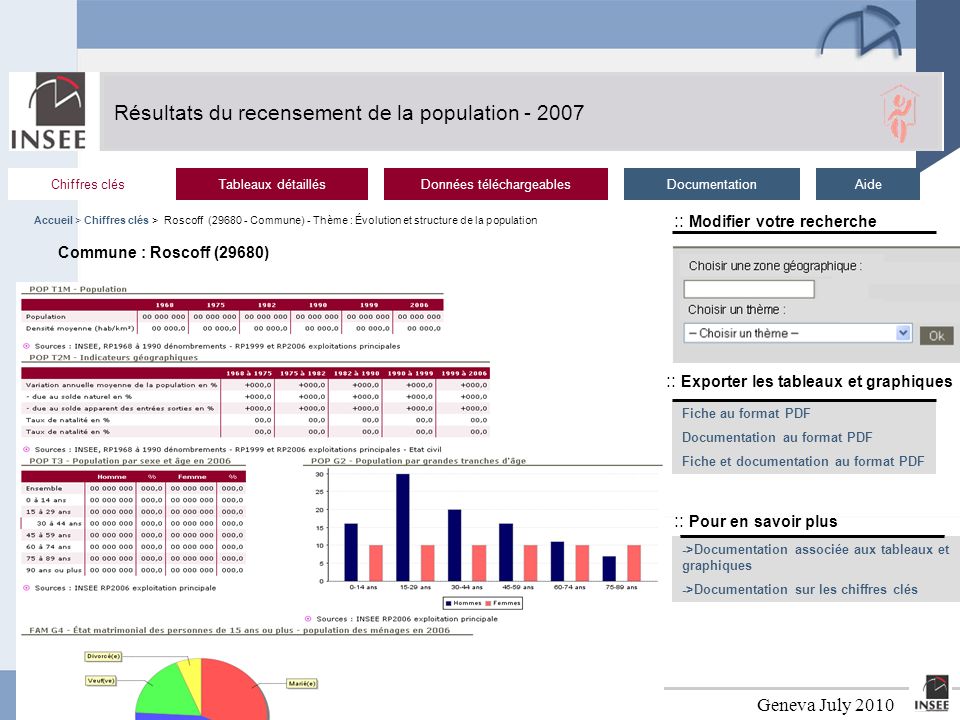Click POP G2 grandes tranches d'âge title
The height and width of the screenshot is (720, 960).
pos(418,460)
